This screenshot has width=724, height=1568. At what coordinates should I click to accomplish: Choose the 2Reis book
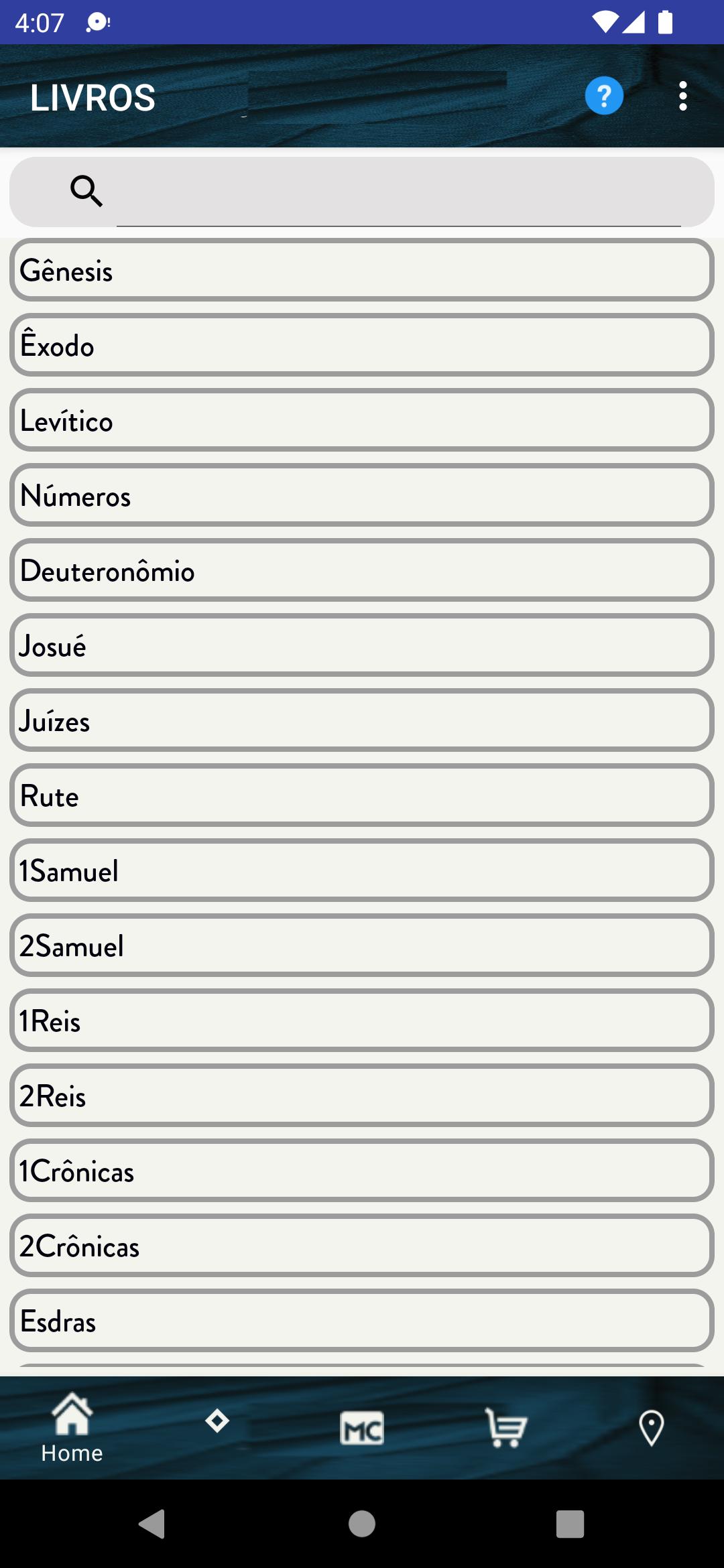[x=362, y=1096]
